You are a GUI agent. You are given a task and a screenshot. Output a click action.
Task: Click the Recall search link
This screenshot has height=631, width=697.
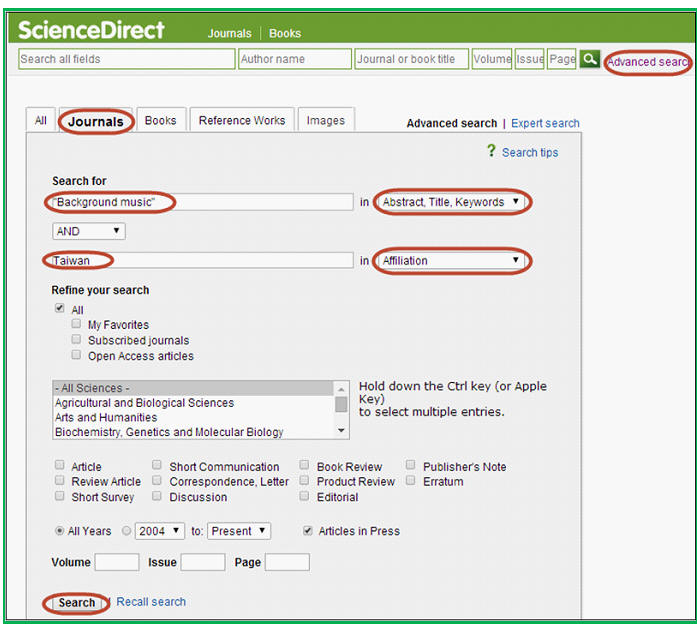click(151, 602)
